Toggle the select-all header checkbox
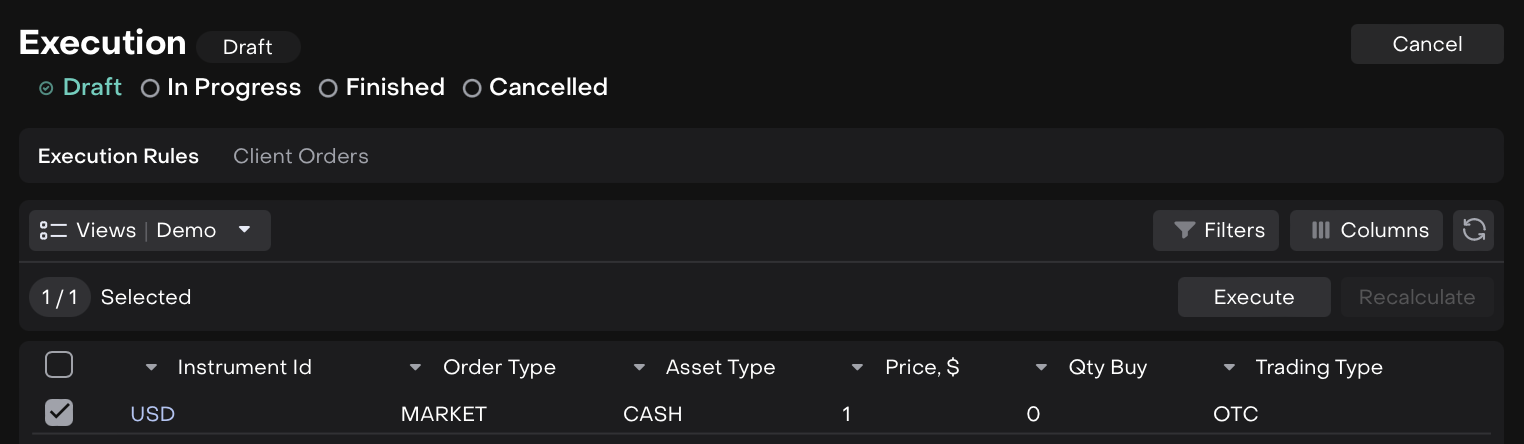This screenshot has width=1524, height=444. click(59, 366)
